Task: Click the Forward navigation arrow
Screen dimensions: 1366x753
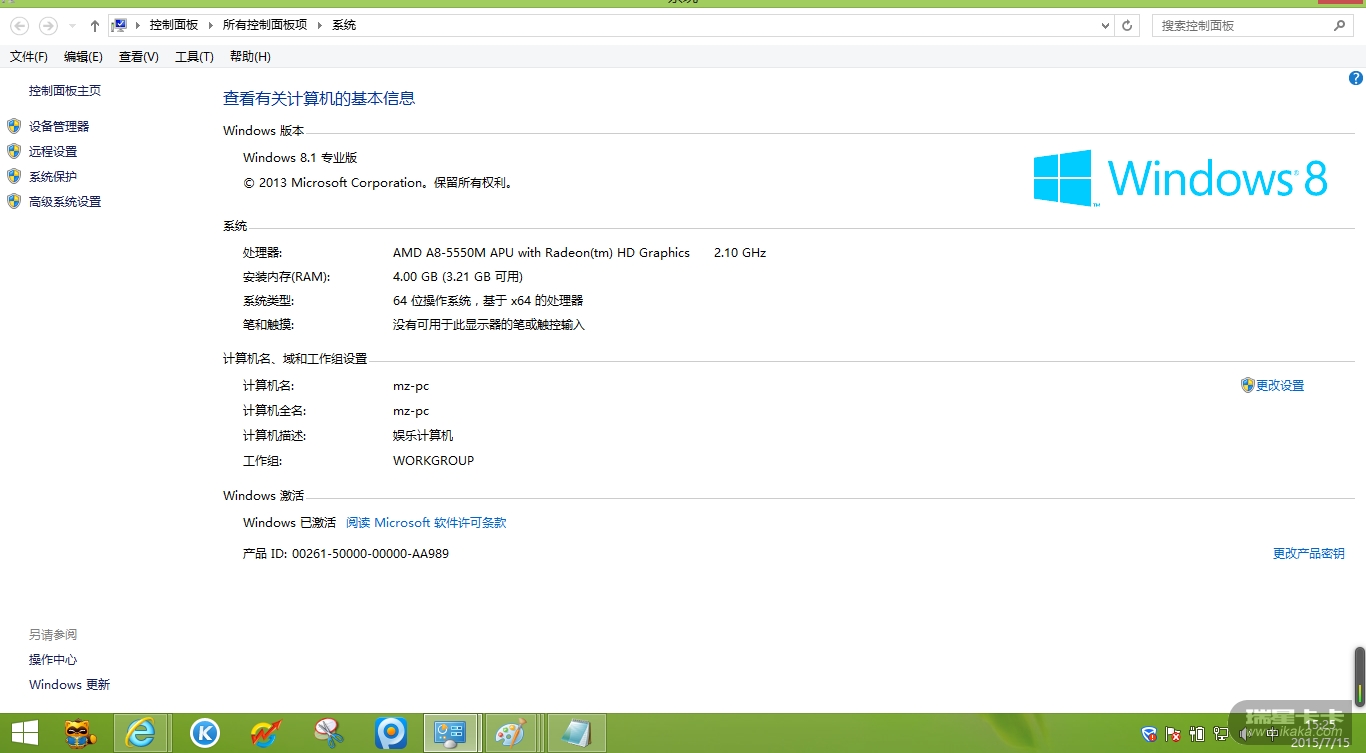Action: click(47, 26)
